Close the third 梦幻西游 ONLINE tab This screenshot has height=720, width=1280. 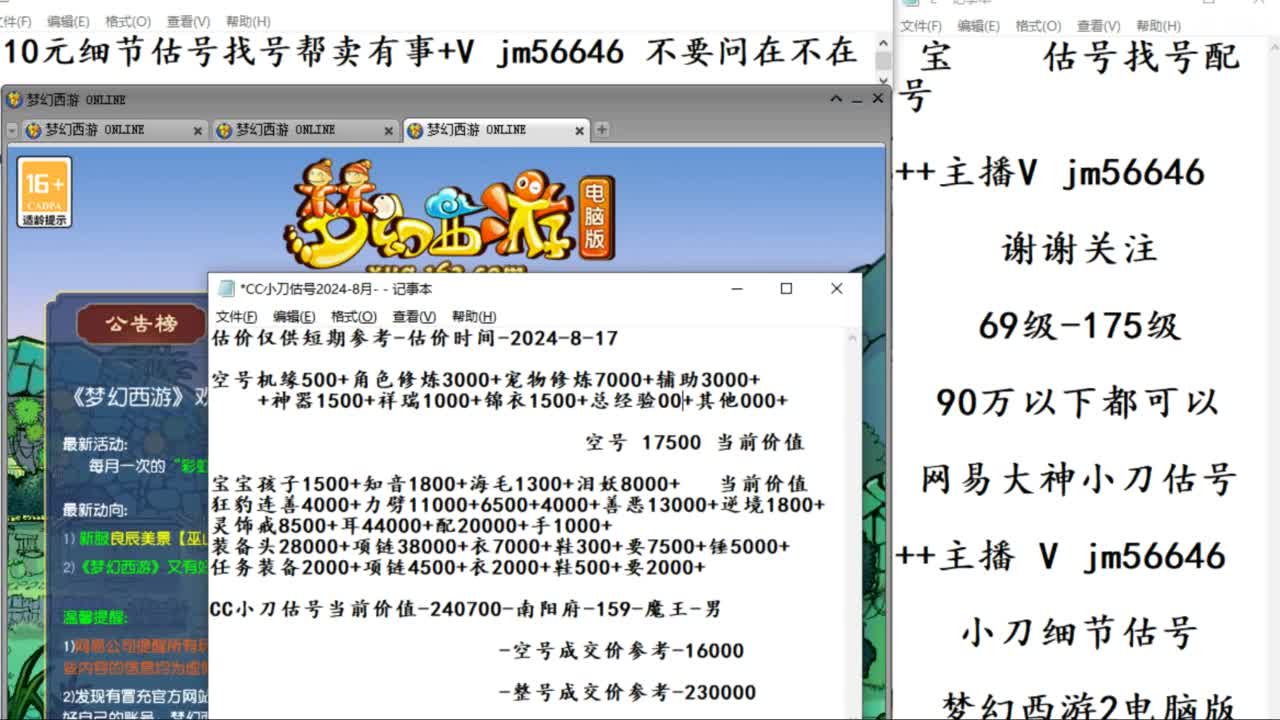[579, 131]
